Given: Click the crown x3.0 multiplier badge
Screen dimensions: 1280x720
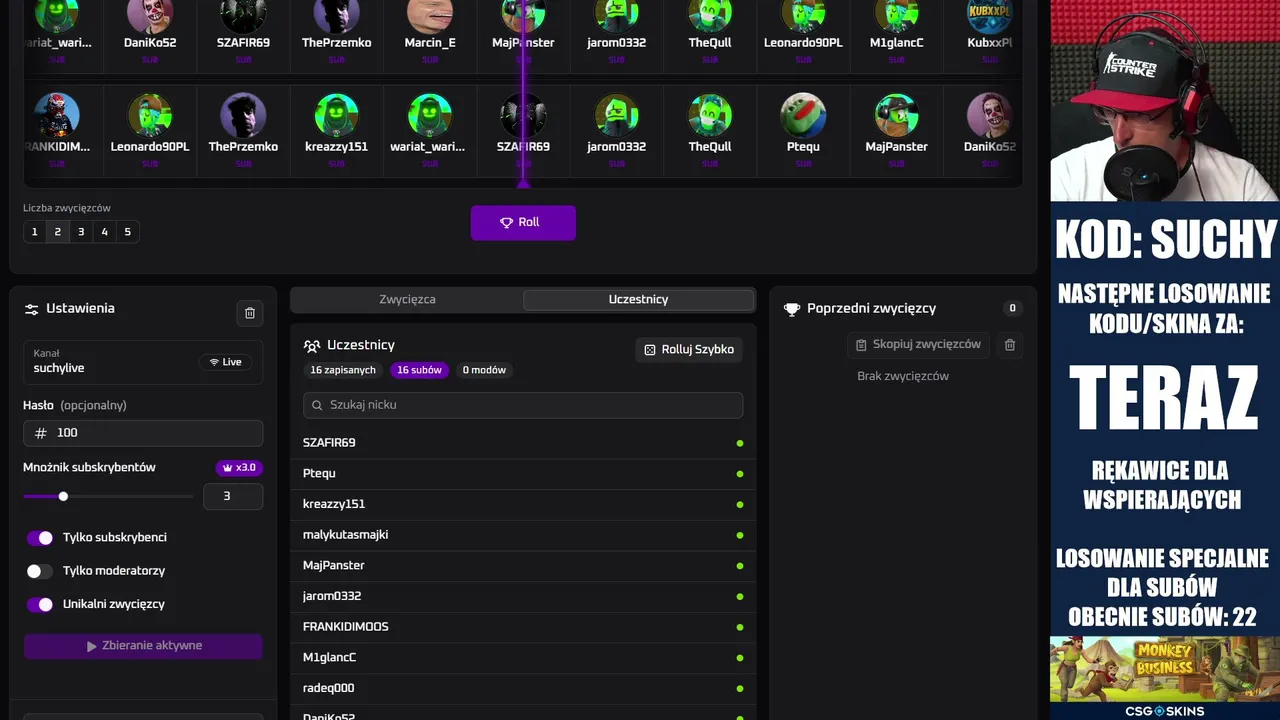Looking at the screenshot, I should [239, 468].
